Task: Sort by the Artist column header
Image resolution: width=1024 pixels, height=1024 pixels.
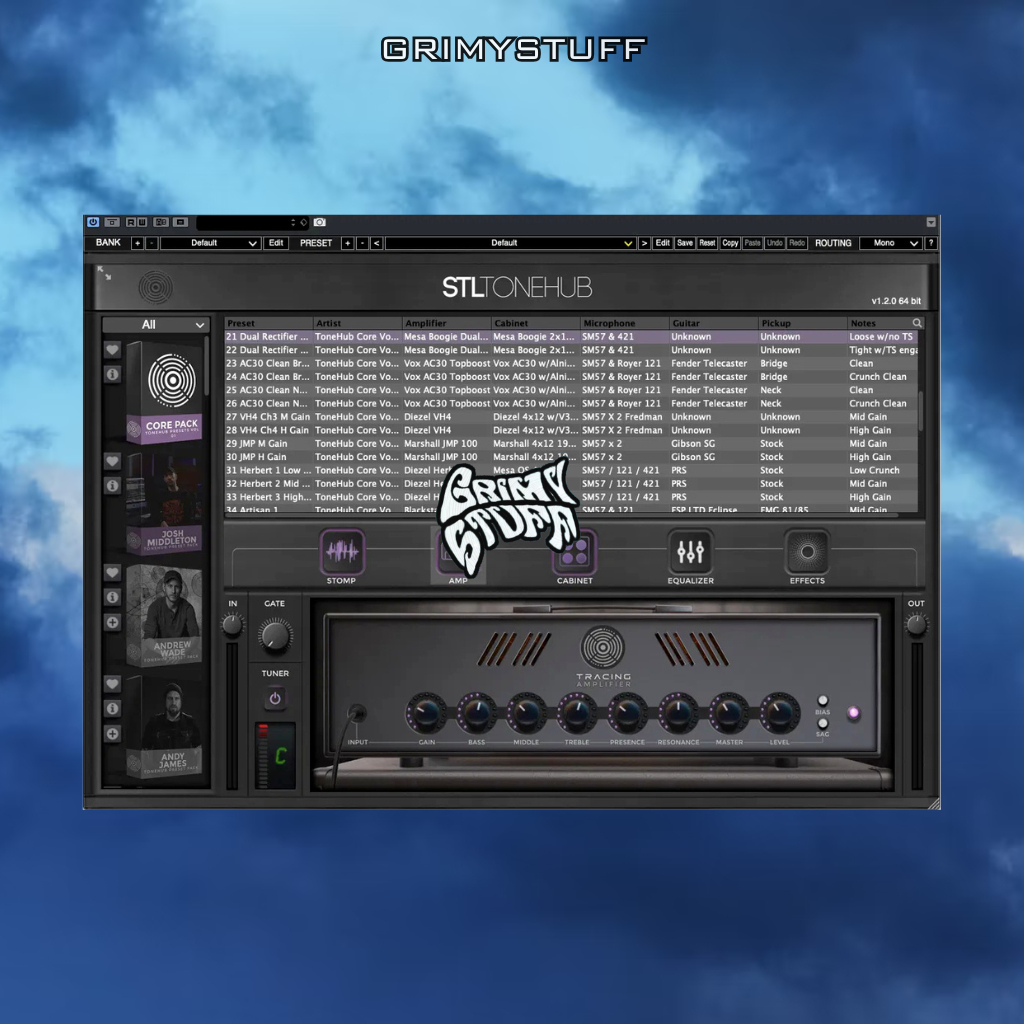Action: point(358,323)
